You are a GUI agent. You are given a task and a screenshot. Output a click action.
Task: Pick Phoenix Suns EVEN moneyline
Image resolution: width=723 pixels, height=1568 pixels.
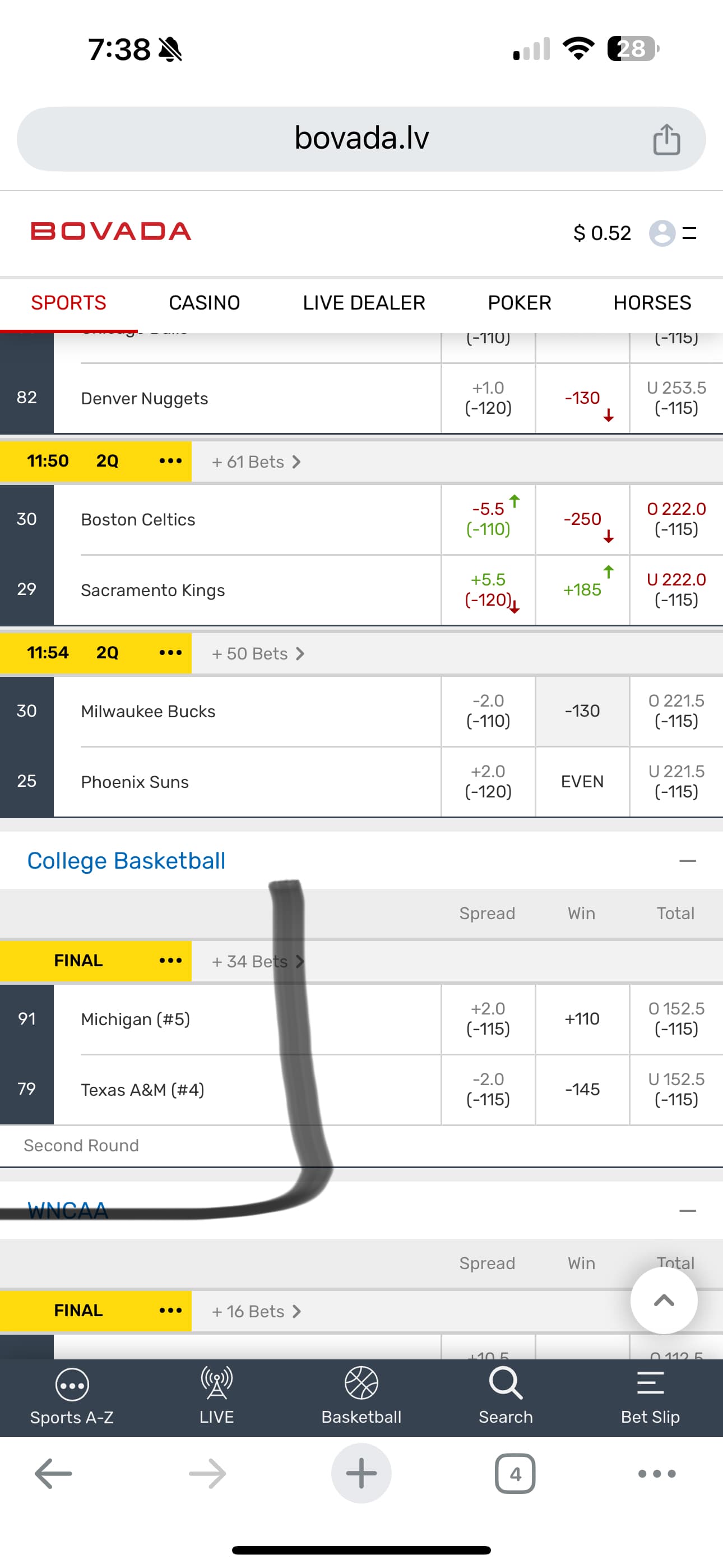pyautogui.click(x=582, y=782)
